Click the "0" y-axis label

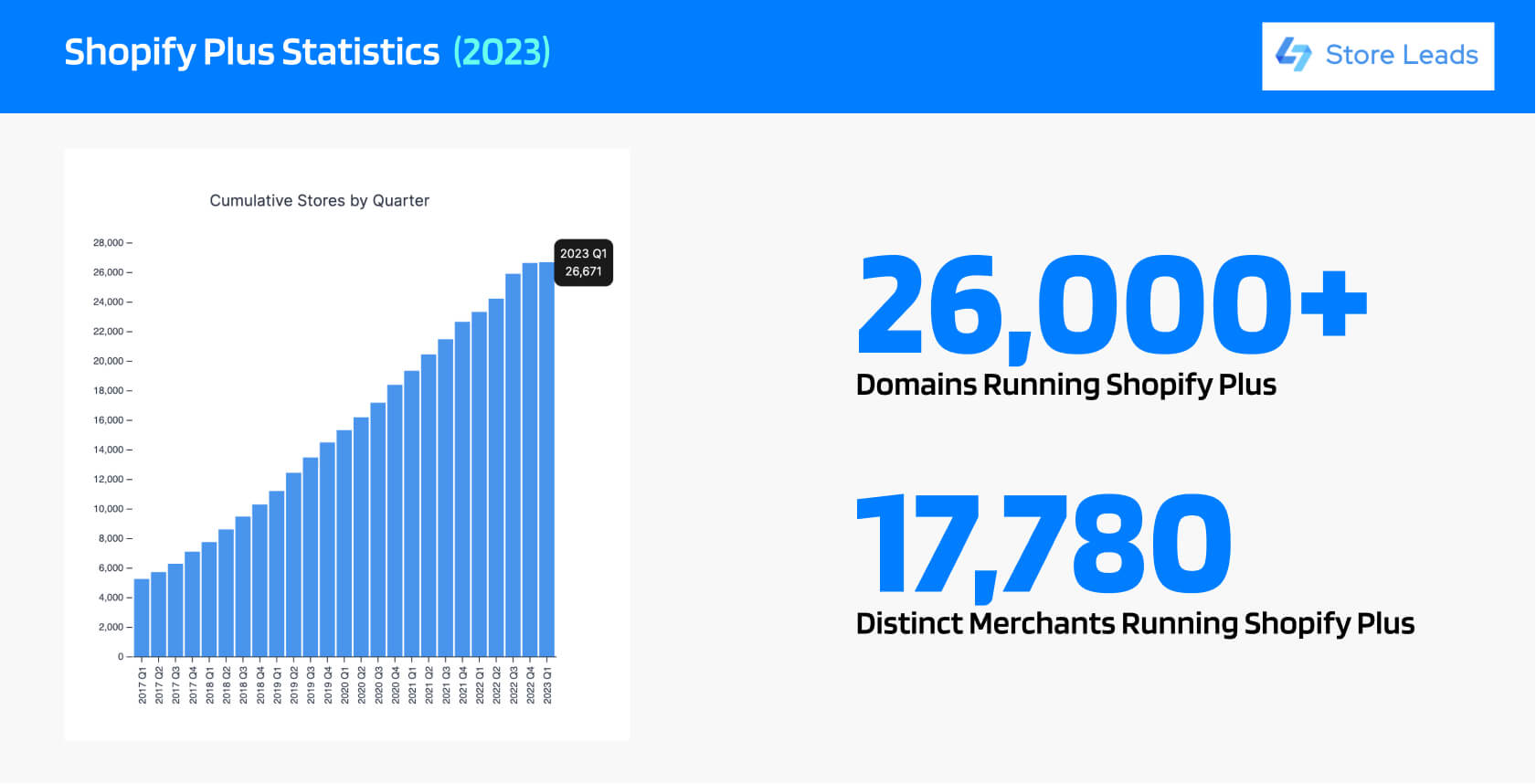point(120,657)
